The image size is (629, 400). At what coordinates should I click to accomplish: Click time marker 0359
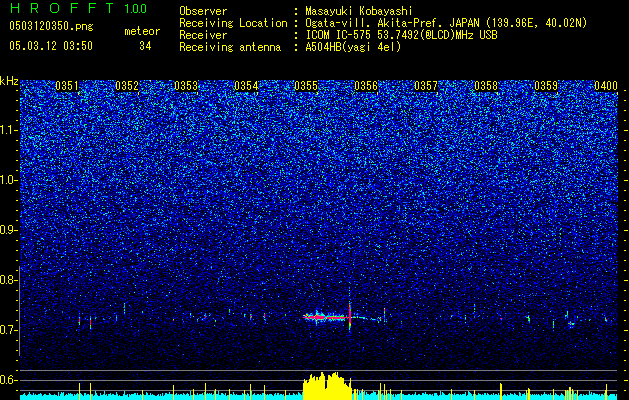tap(546, 86)
